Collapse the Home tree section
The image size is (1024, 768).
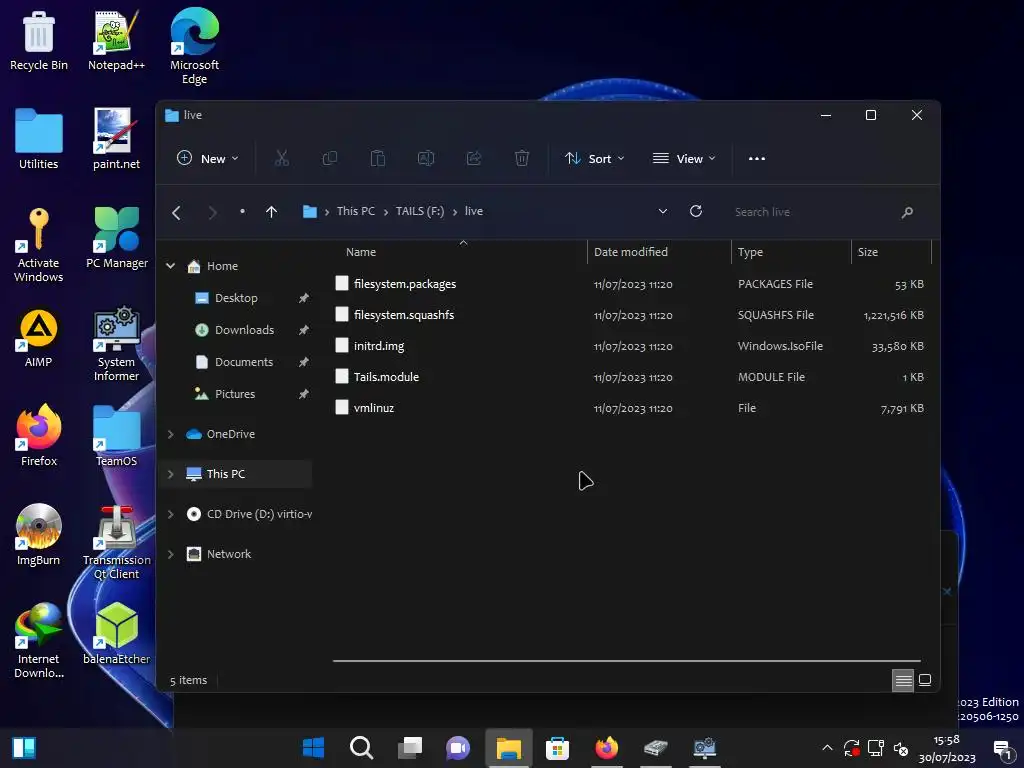[170, 266]
